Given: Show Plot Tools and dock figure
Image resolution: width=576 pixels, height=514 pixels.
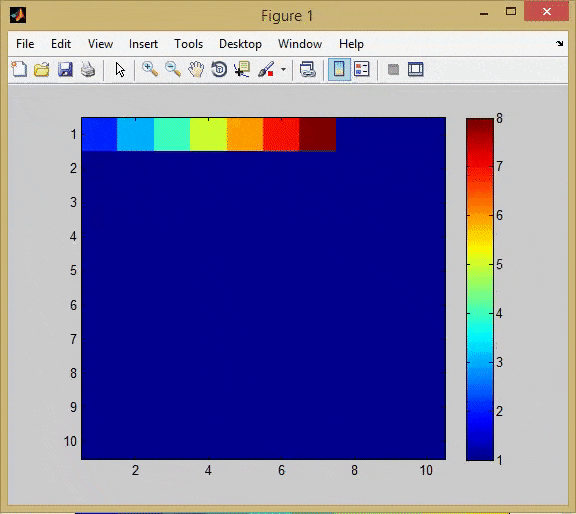Looking at the screenshot, I should [x=416, y=69].
